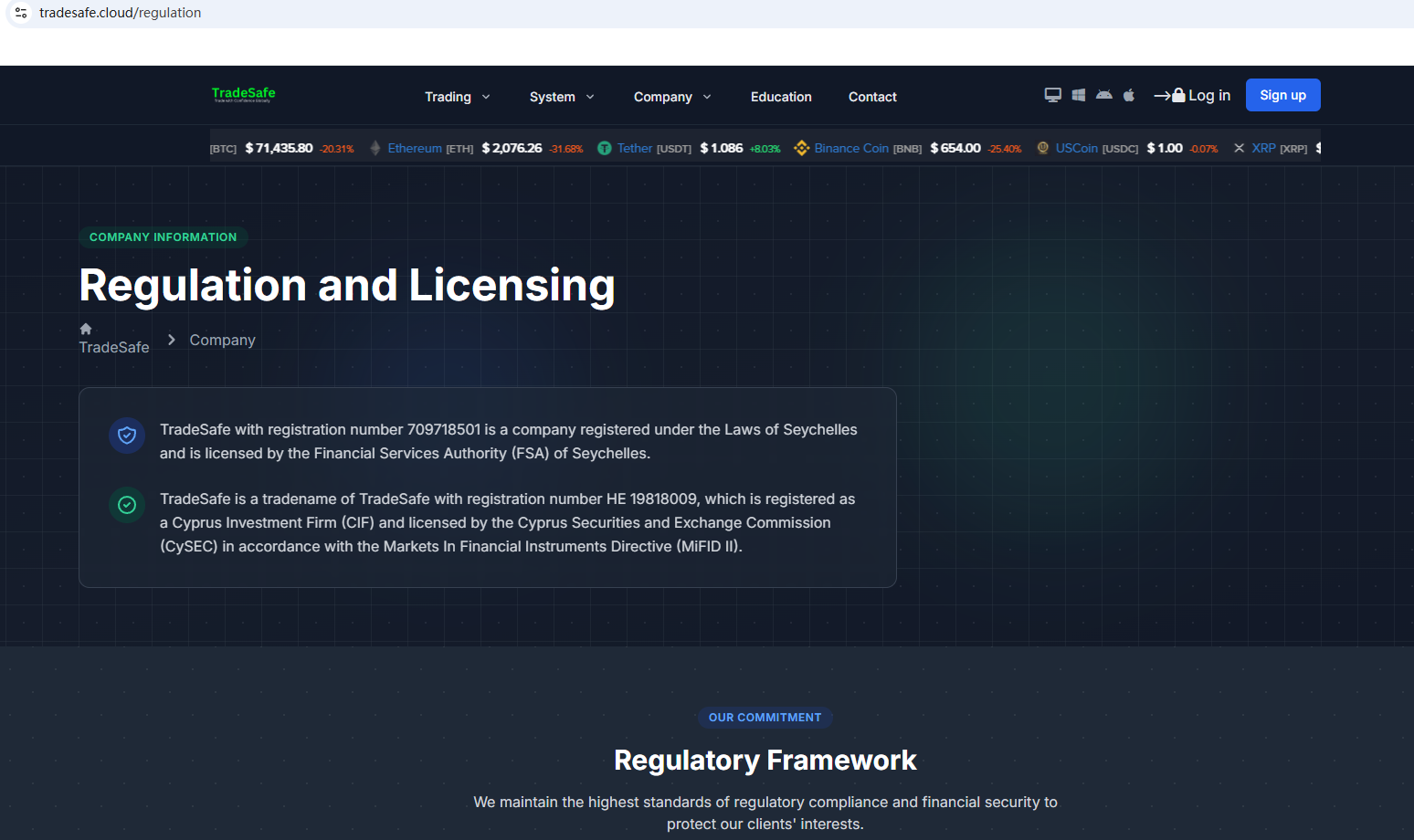Click the Android app icon

1103,95
